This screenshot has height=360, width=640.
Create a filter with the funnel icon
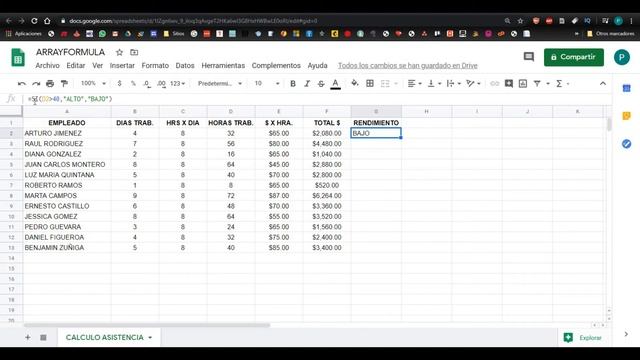pyautogui.click(x=537, y=84)
